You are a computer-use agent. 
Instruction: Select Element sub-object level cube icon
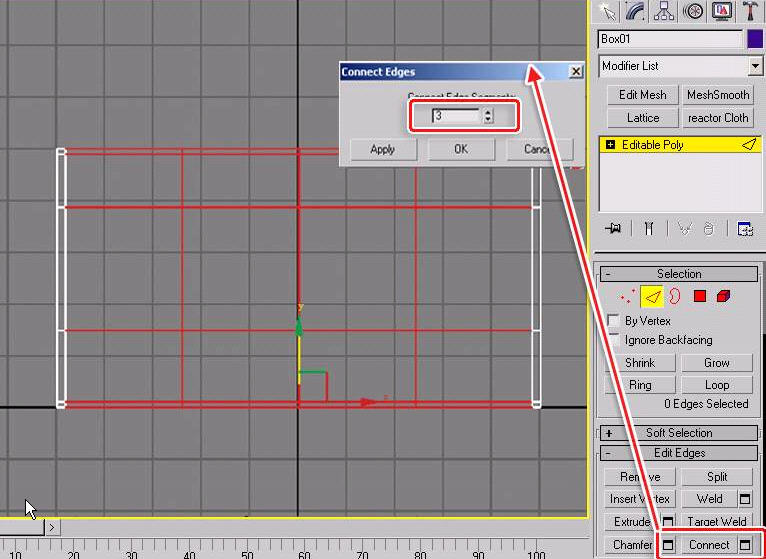coord(723,296)
